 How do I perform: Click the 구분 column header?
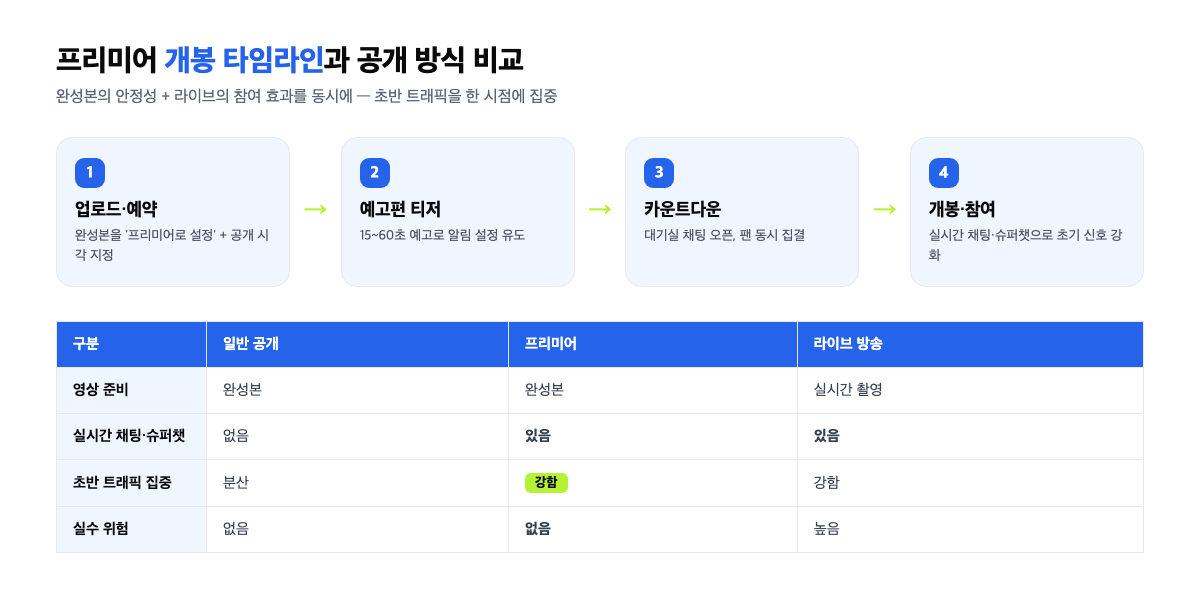(x=132, y=344)
